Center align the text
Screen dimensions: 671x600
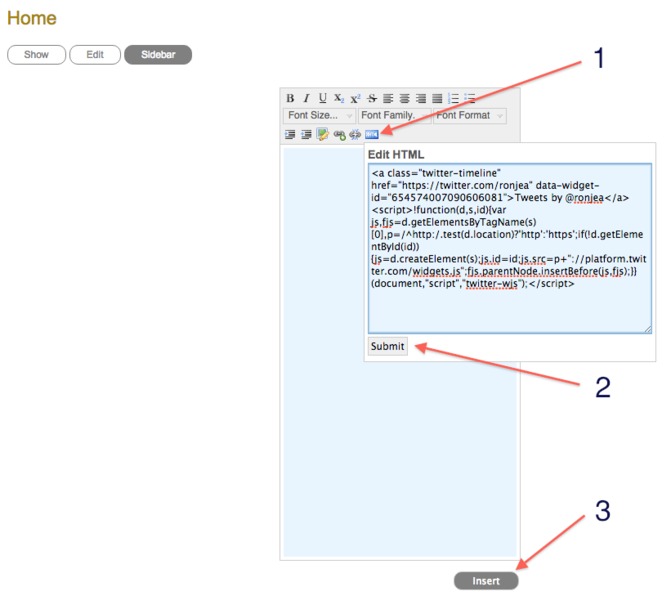coord(404,98)
